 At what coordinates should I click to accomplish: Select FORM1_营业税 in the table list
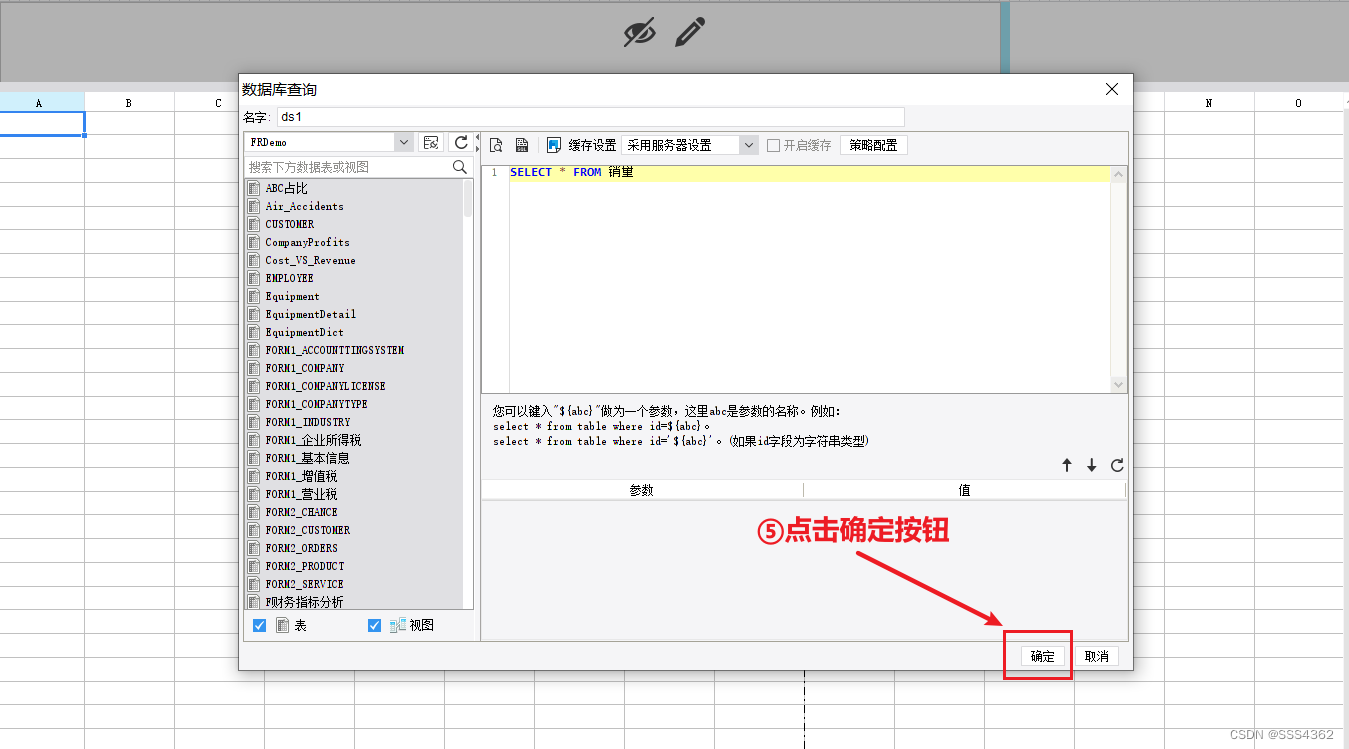(x=301, y=494)
